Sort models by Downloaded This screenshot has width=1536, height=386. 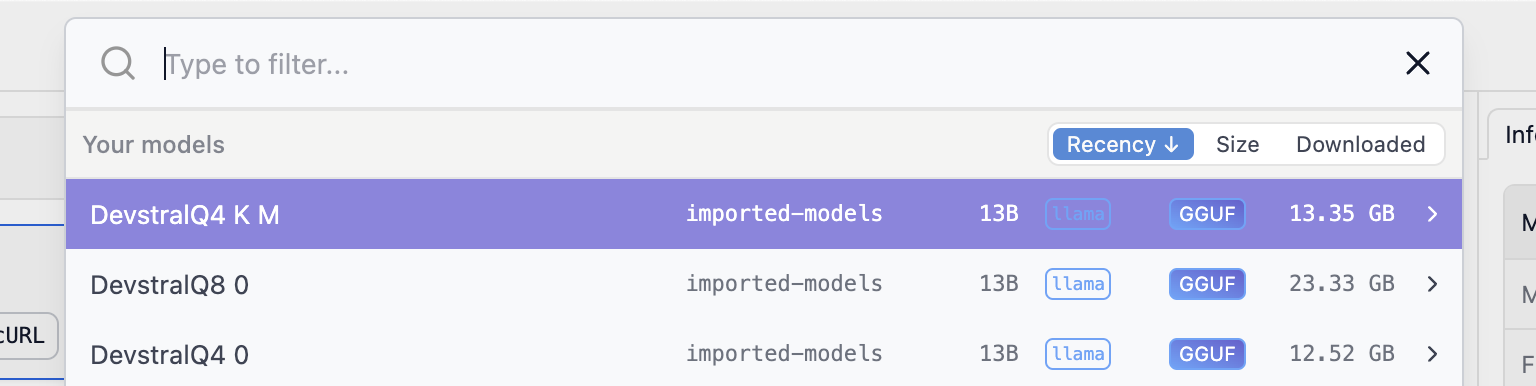(1360, 144)
